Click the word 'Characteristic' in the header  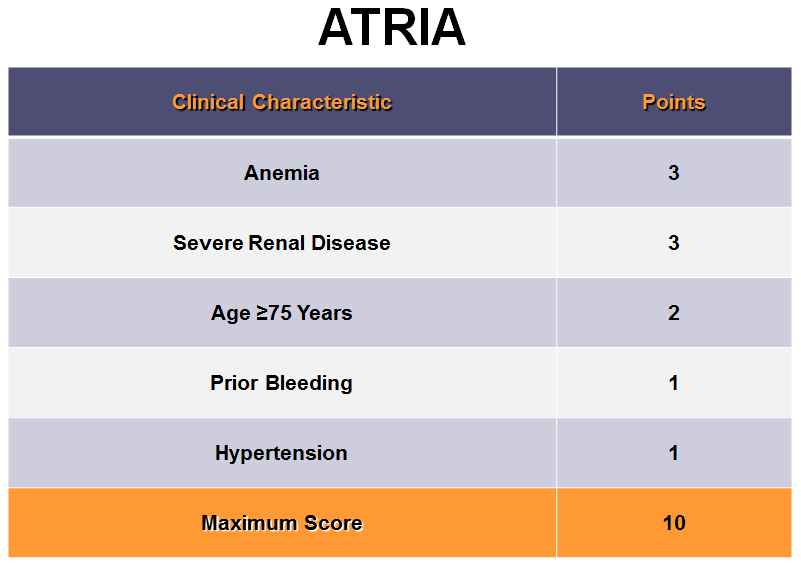pyautogui.click(x=322, y=102)
